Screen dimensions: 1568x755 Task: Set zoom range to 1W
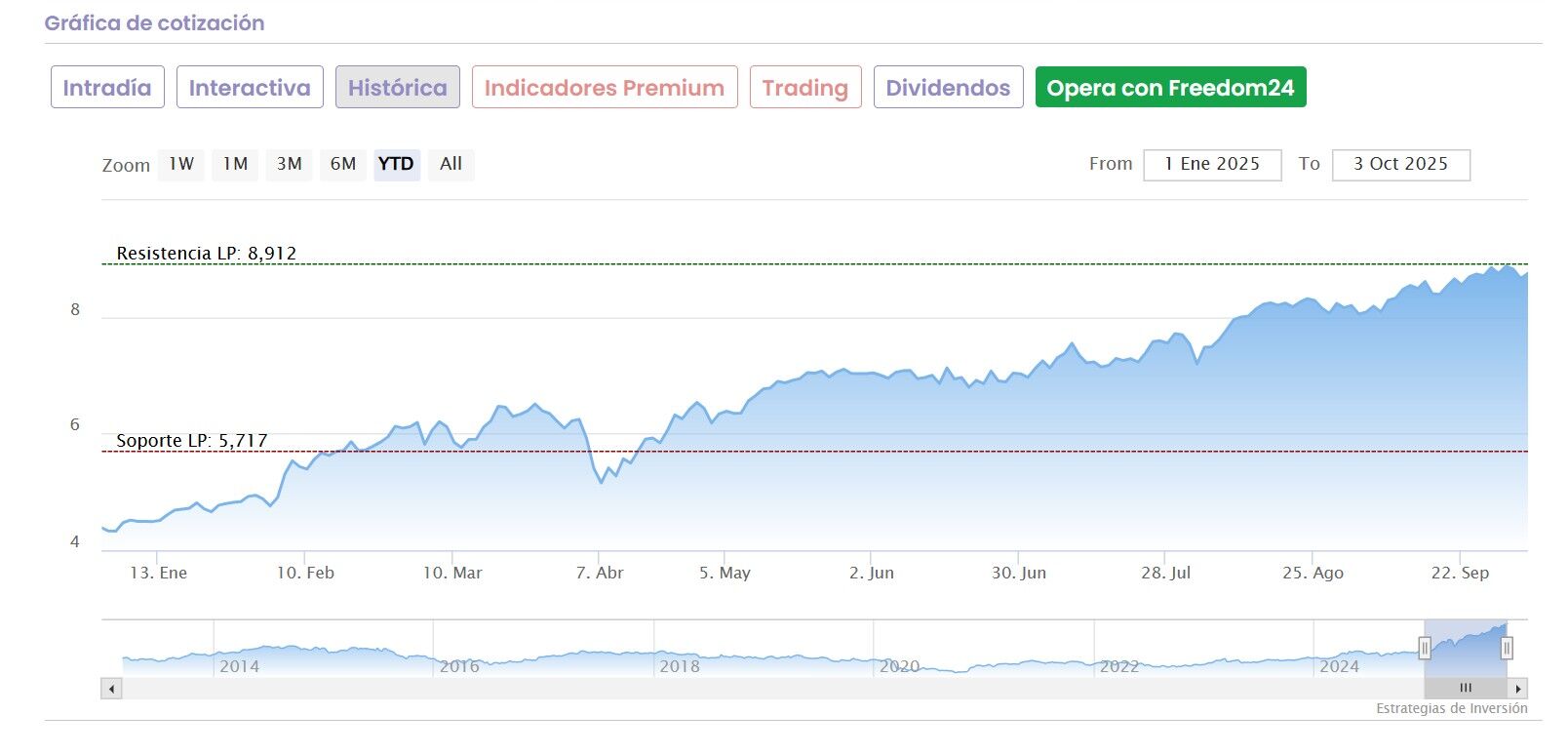(181, 164)
